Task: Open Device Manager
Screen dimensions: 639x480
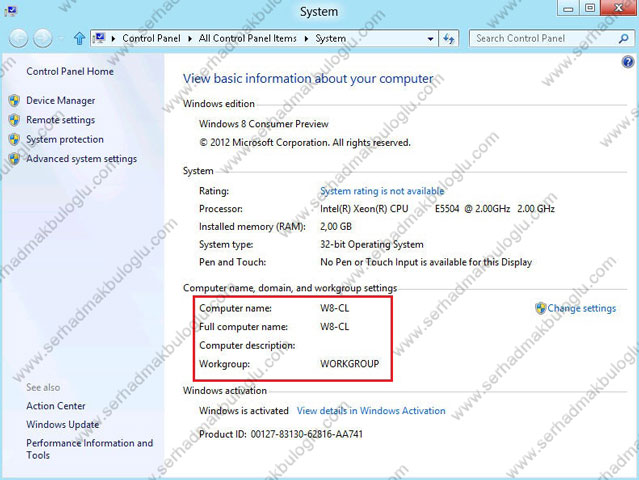Action: (61, 100)
